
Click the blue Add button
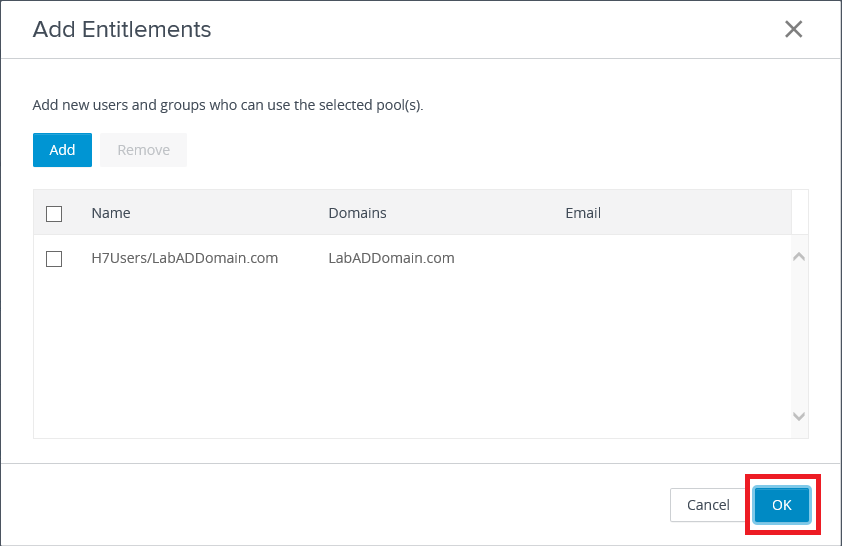click(62, 150)
